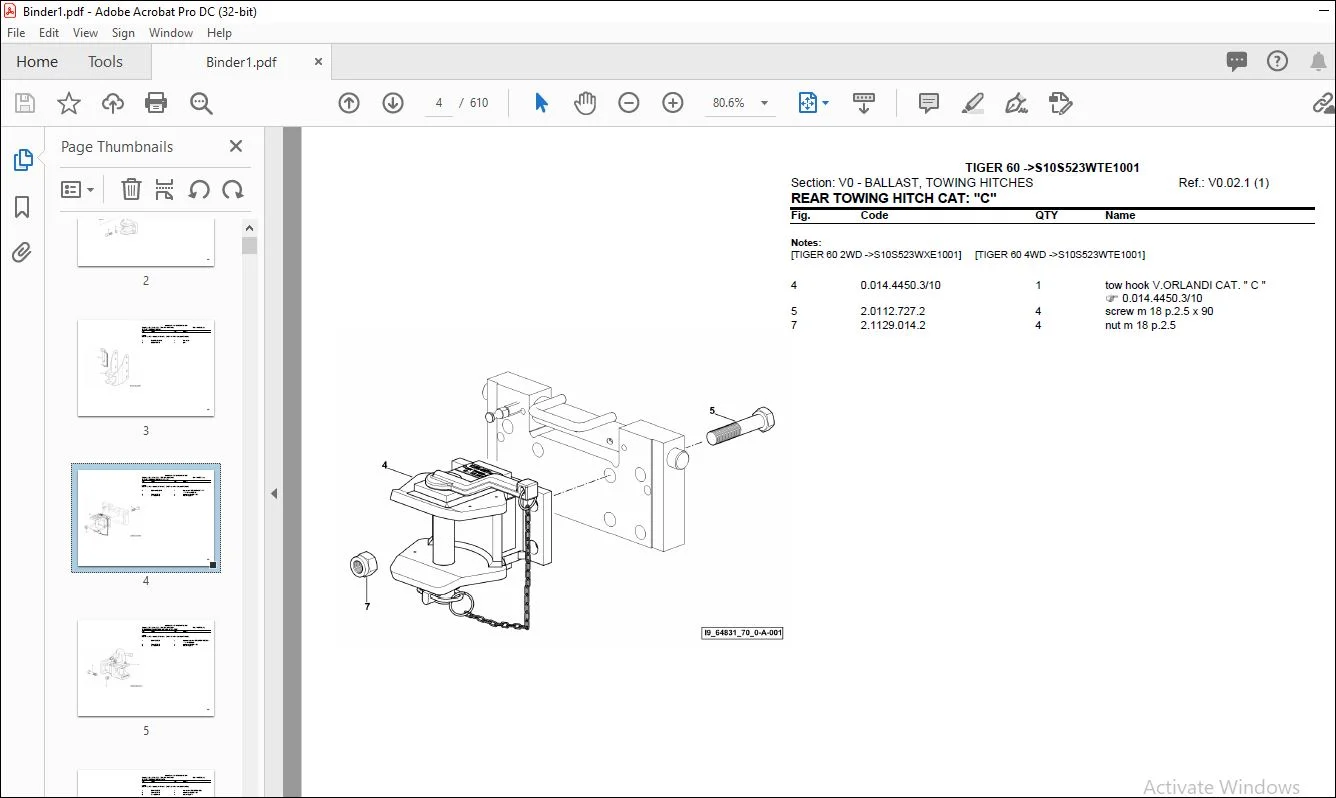The height and width of the screenshot is (798, 1336).
Task: Click the Stamp tool icon
Action: point(1061,103)
